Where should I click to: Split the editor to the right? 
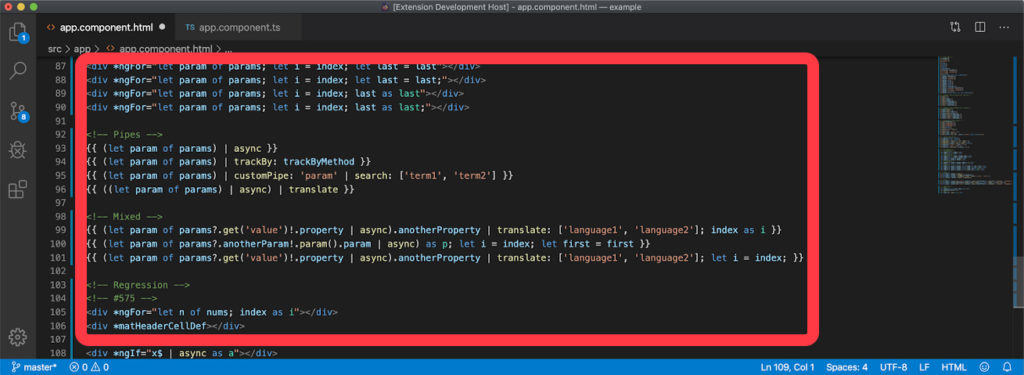coord(980,27)
